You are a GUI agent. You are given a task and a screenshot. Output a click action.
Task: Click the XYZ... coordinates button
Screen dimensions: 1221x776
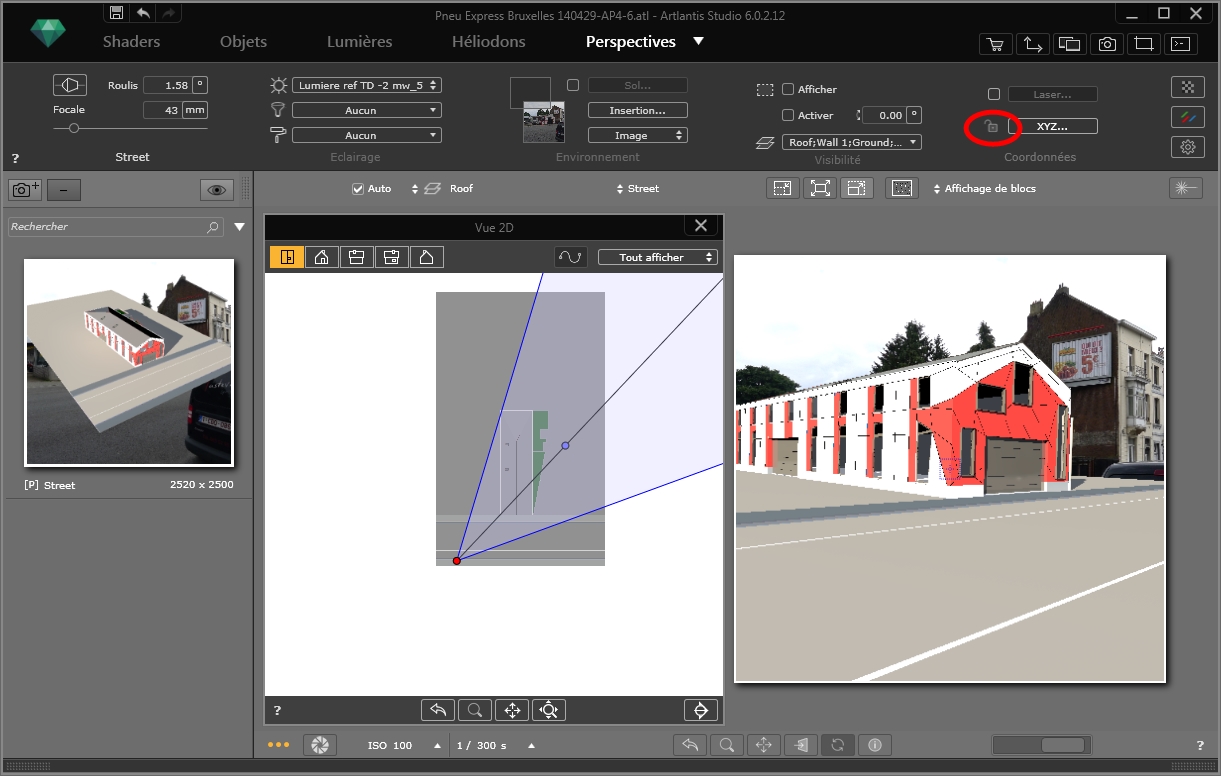tap(1052, 126)
